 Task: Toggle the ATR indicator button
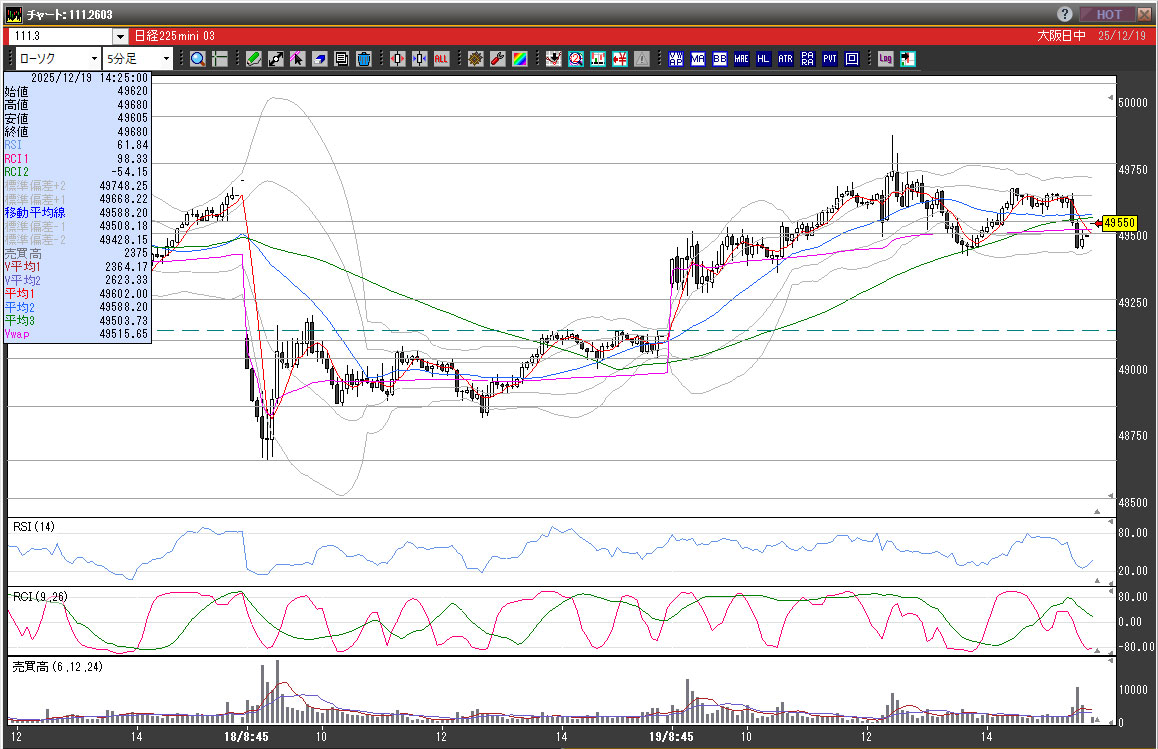coord(786,59)
